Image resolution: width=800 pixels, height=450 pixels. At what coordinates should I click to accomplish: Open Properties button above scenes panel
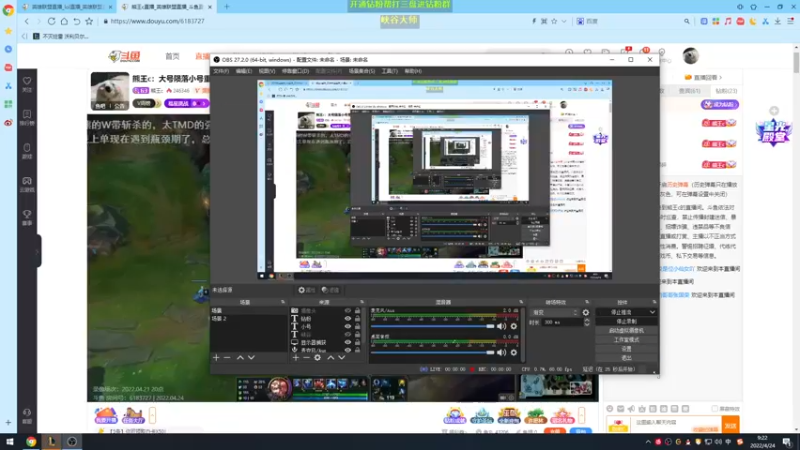[307, 290]
